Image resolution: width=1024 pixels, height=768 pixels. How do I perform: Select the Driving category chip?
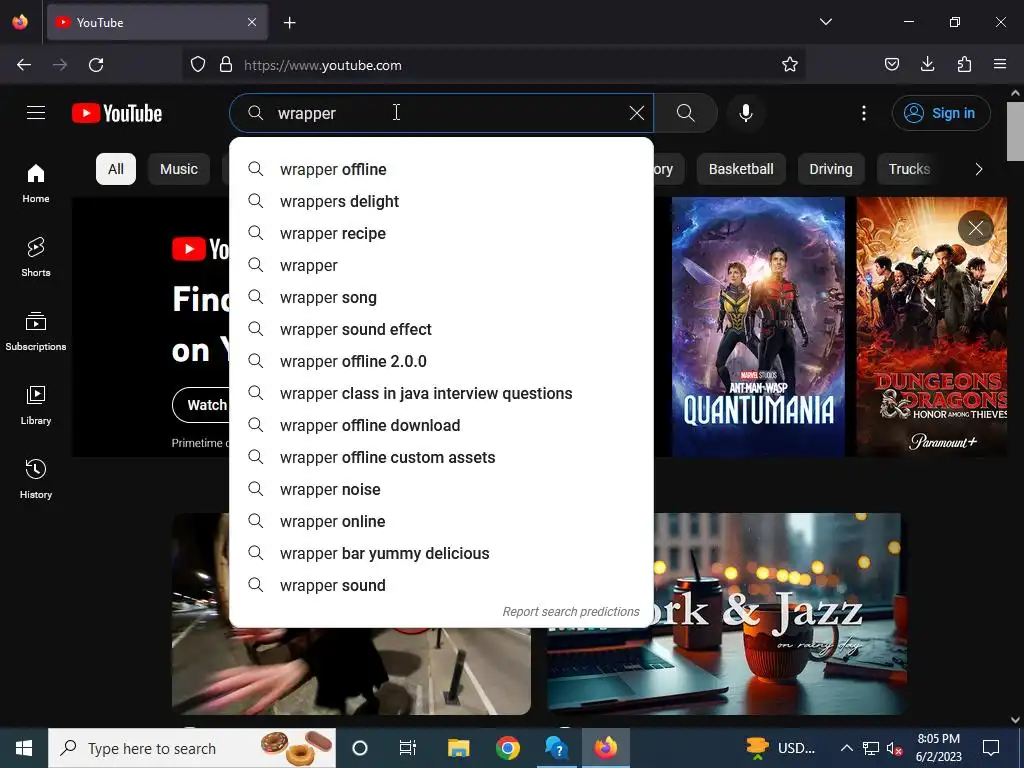[831, 169]
